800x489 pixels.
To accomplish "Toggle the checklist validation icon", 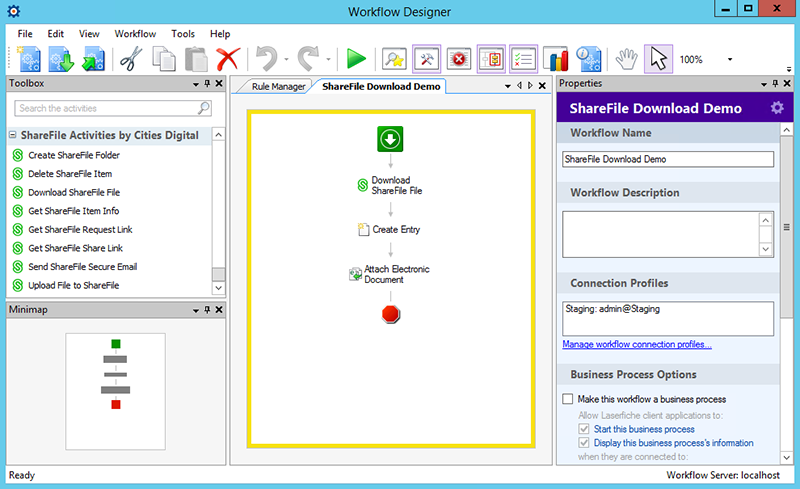I will (523, 59).
